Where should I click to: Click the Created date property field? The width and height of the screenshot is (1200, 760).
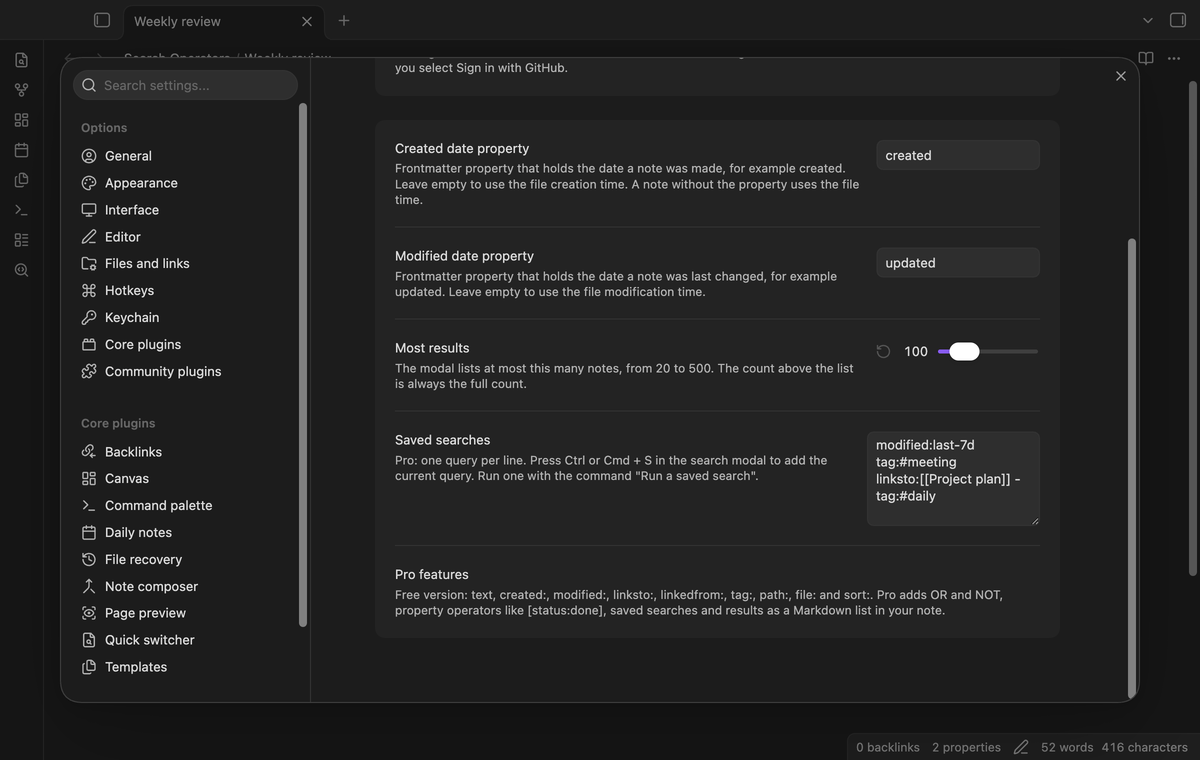point(958,155)
